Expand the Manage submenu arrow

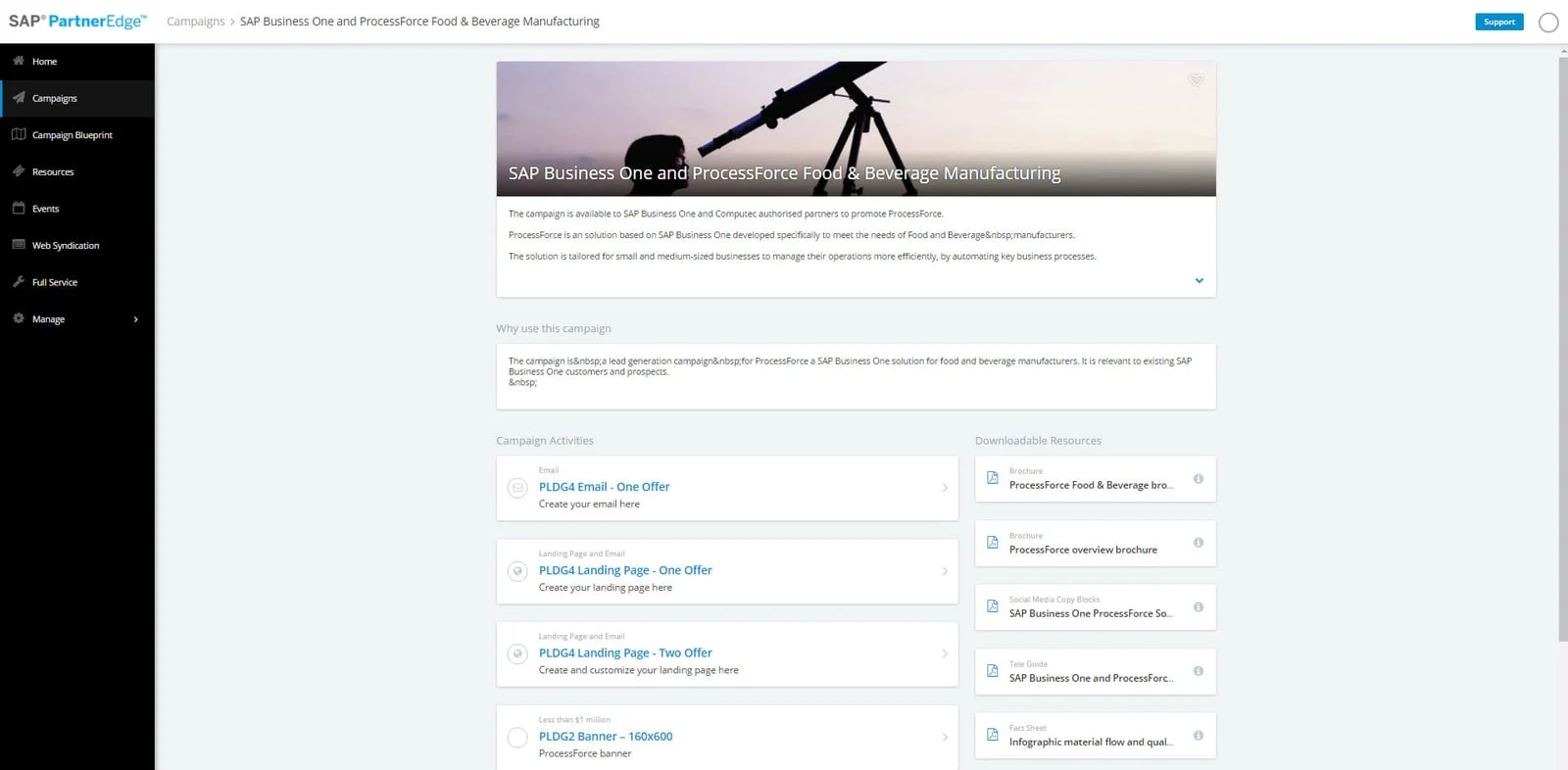click(x=136, y=319)
